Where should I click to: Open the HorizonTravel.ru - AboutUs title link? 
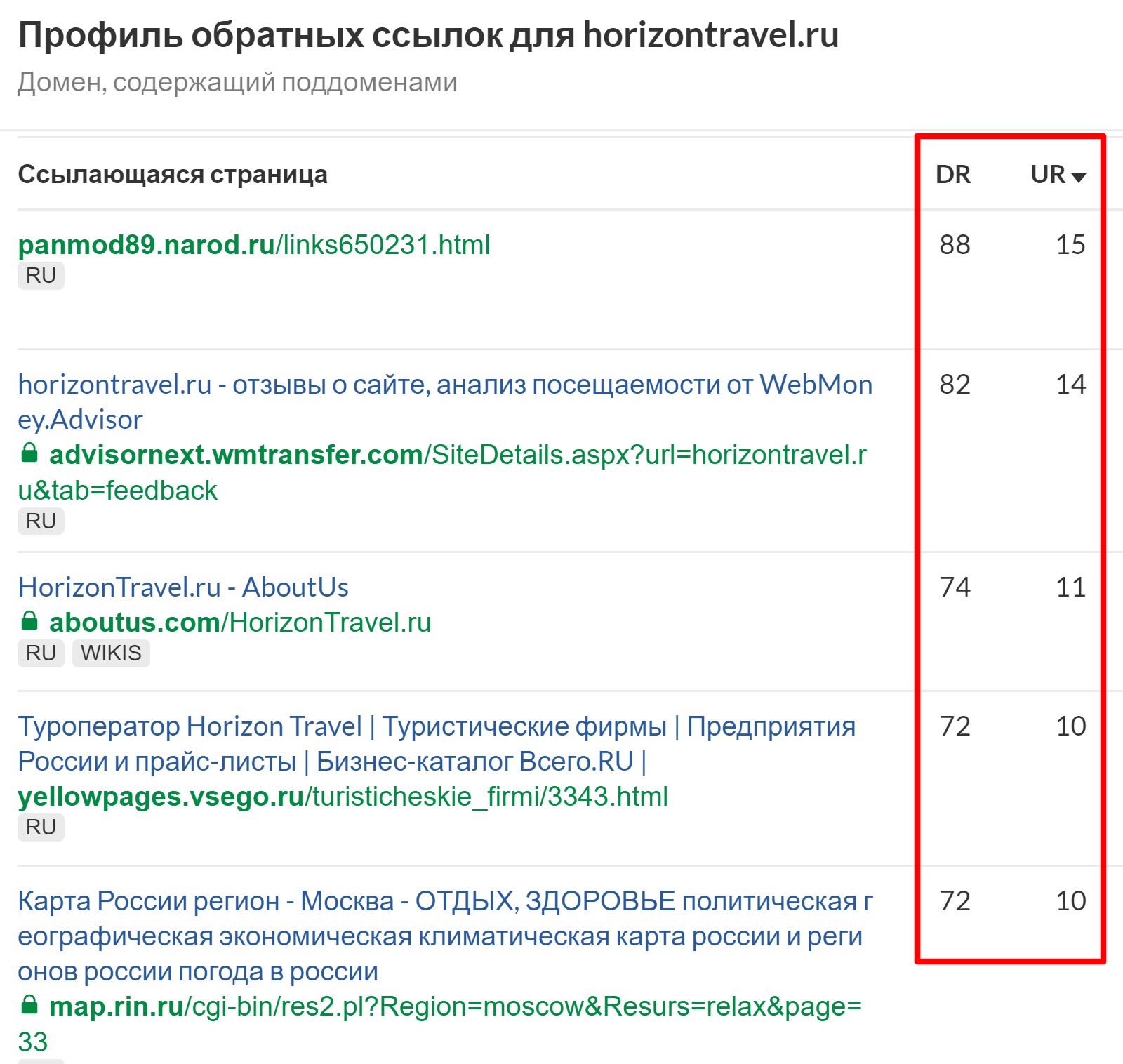click(182, 587)
